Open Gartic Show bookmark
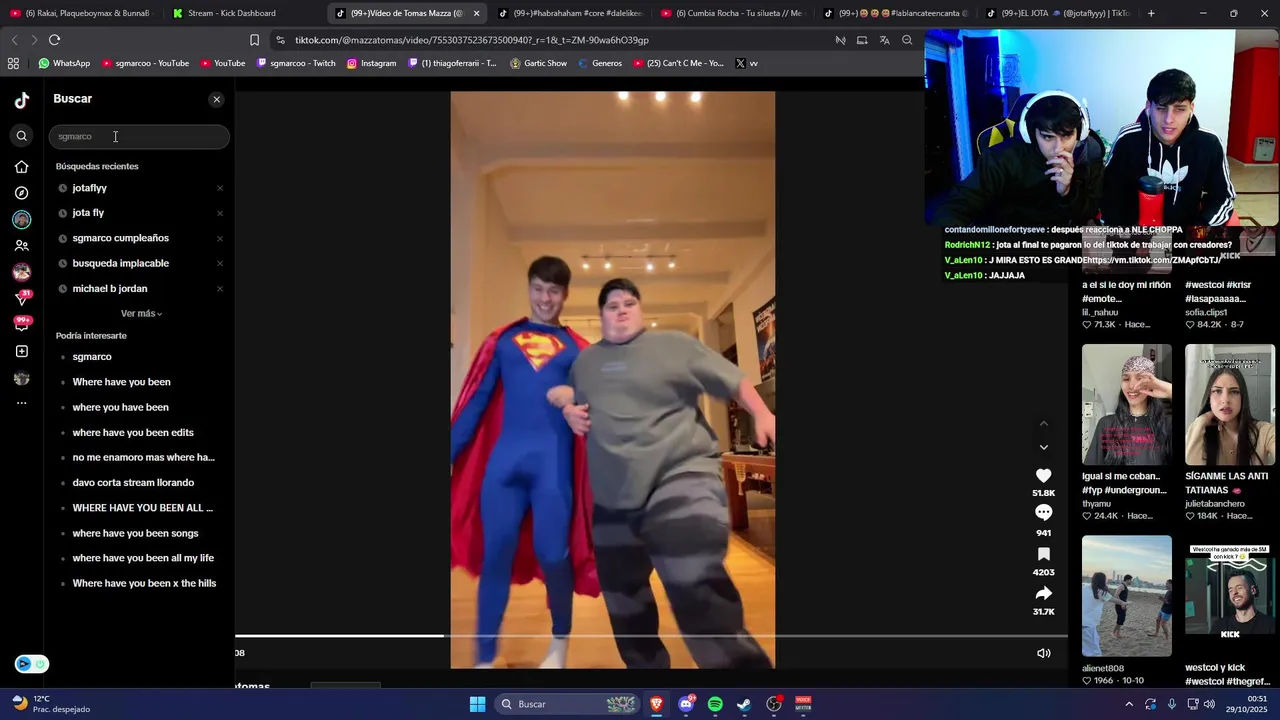Viewport: 1280px width, 720px height. pyautogui.click(x=538, y=63)
